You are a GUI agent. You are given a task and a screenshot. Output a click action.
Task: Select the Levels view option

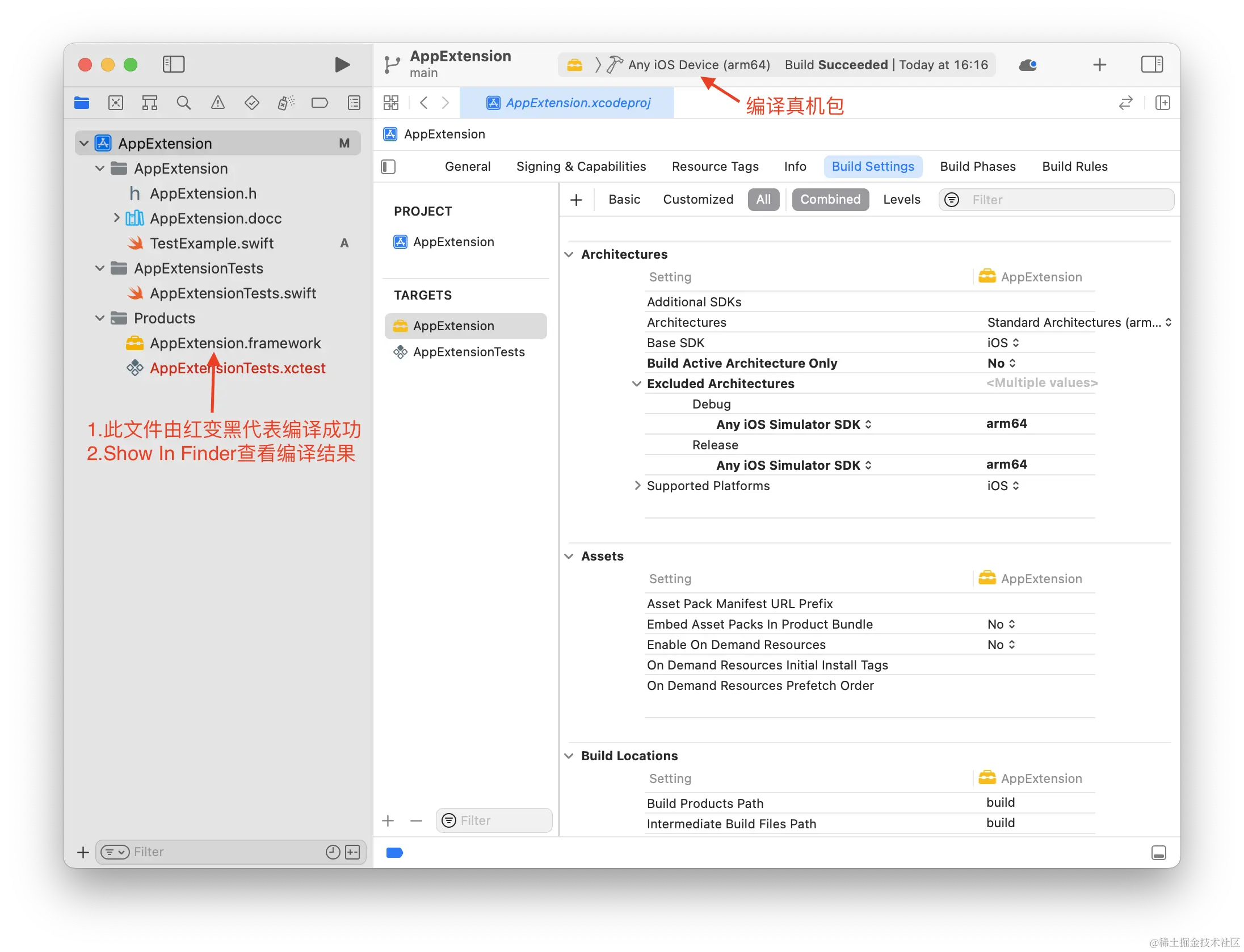pyautogui.click(x=901, y=200)
